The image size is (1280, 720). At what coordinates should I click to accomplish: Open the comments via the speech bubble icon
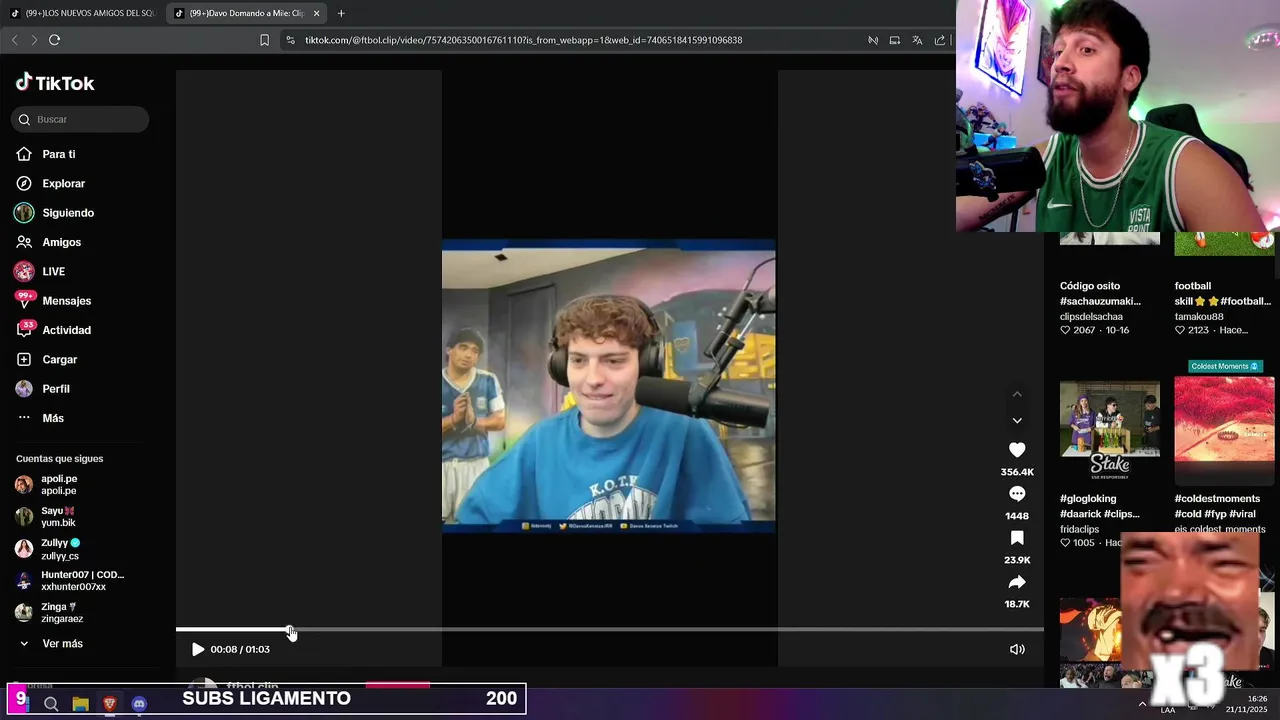click(x=1017, y=494)
